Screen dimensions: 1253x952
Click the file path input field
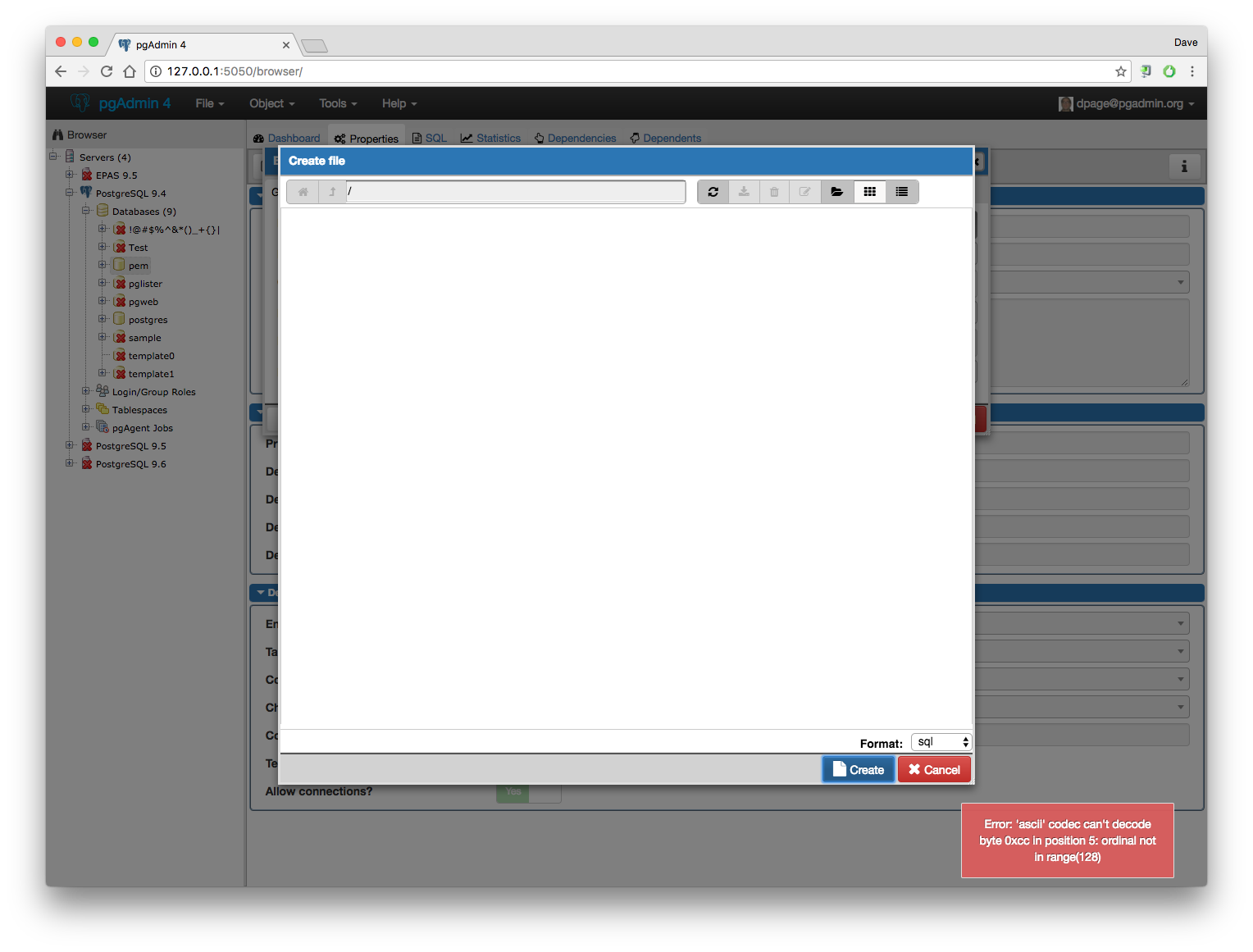[515, 192]
